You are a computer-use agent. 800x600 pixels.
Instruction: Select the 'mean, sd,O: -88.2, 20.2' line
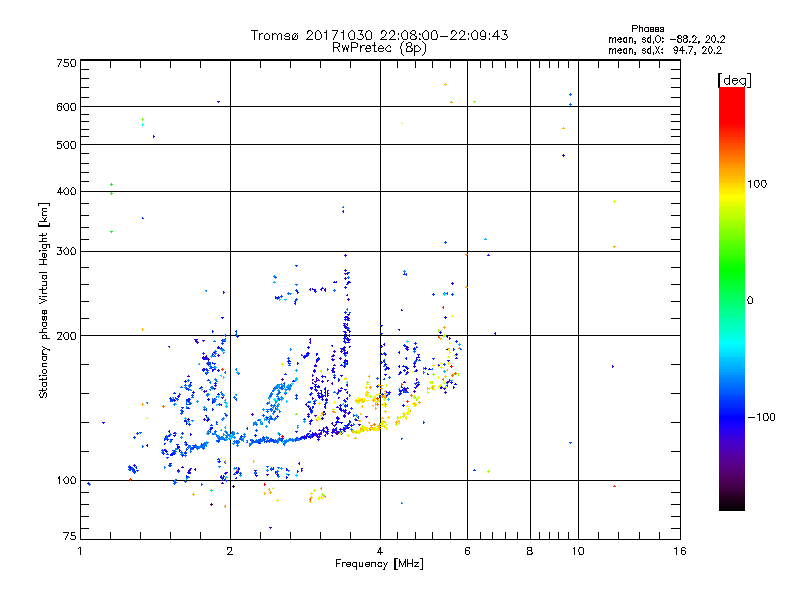point(666,39)
